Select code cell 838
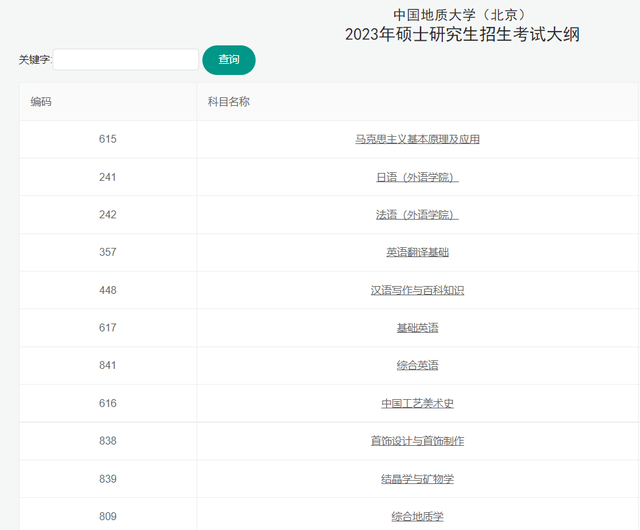 pyautogui.click(x=108, y=441)
